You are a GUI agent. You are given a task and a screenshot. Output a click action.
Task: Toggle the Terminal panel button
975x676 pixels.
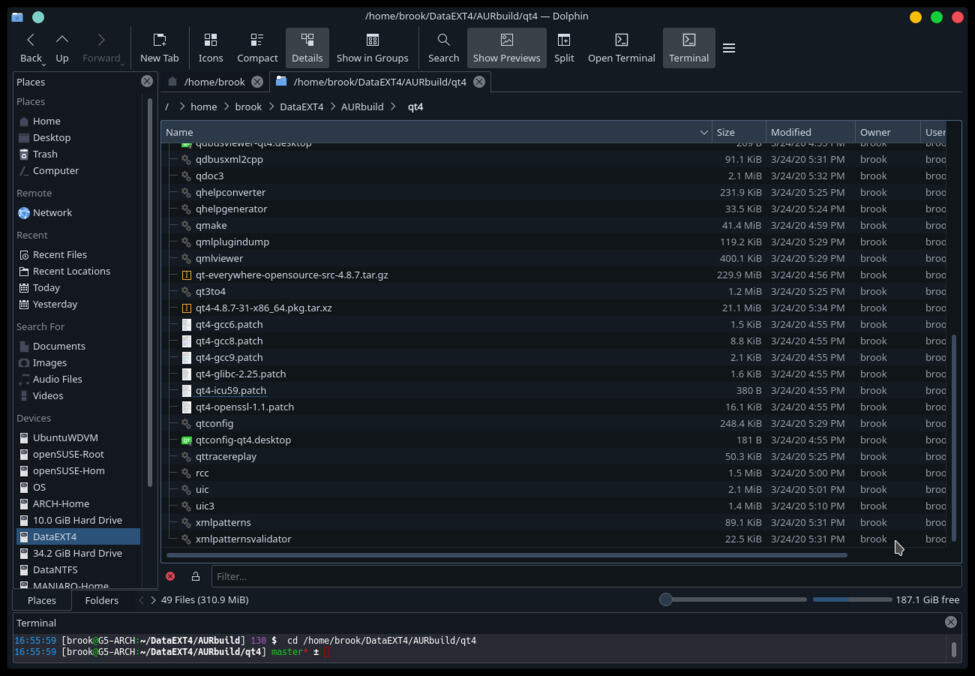click(688, 48)
